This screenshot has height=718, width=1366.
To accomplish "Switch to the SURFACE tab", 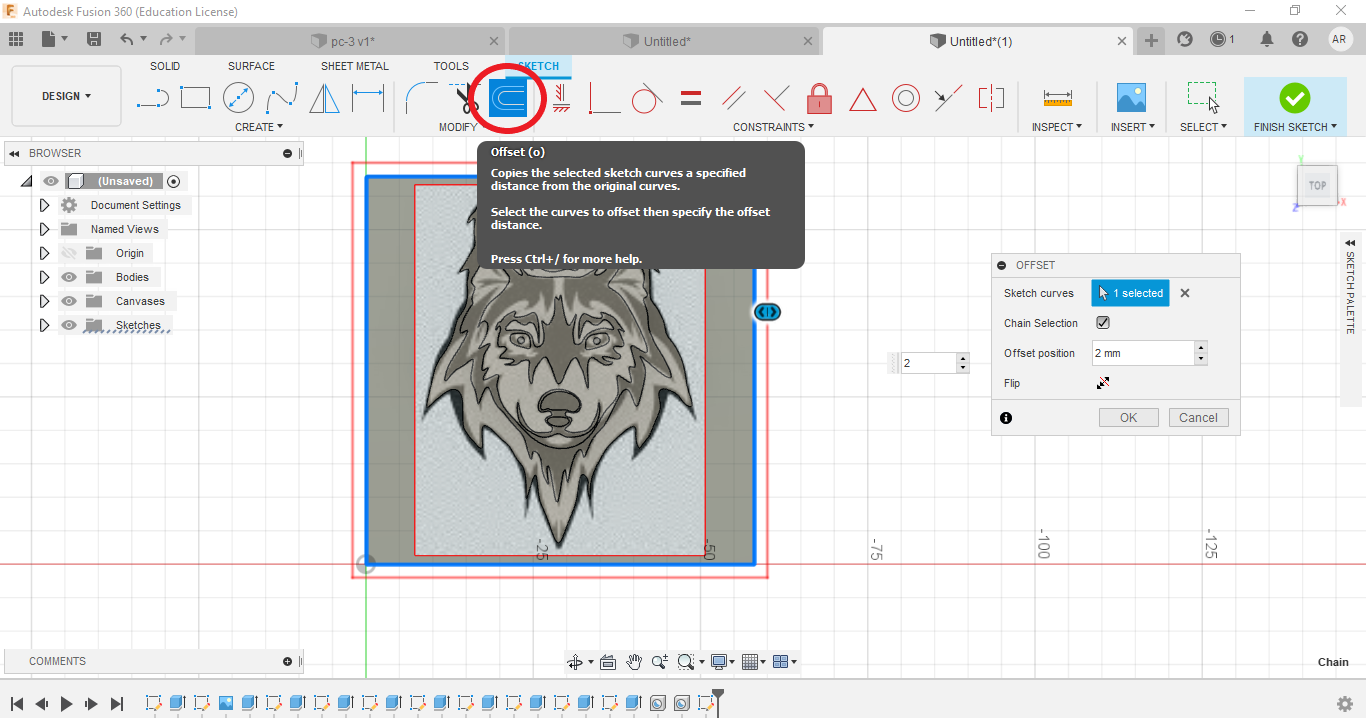I will pyautogui.click(x=251, y=66).
